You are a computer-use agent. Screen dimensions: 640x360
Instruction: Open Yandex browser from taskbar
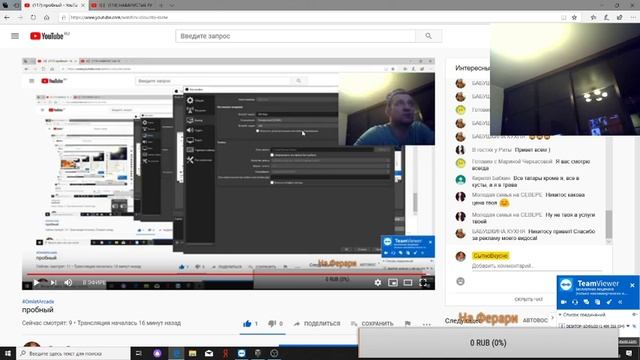[225, 353]
